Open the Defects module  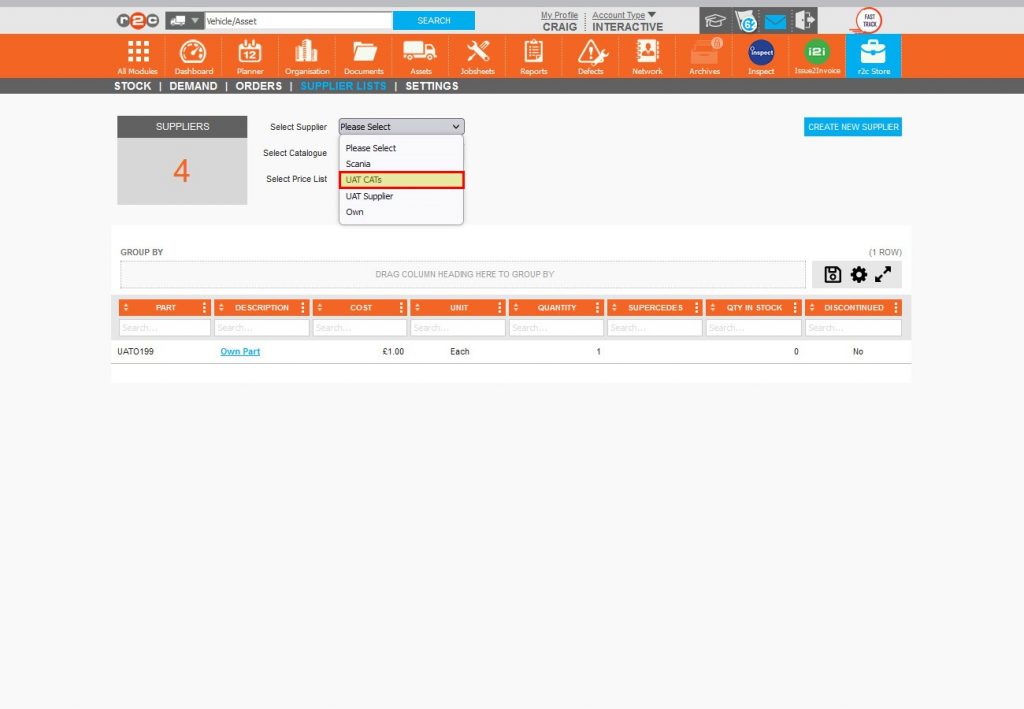coord(590,56)
